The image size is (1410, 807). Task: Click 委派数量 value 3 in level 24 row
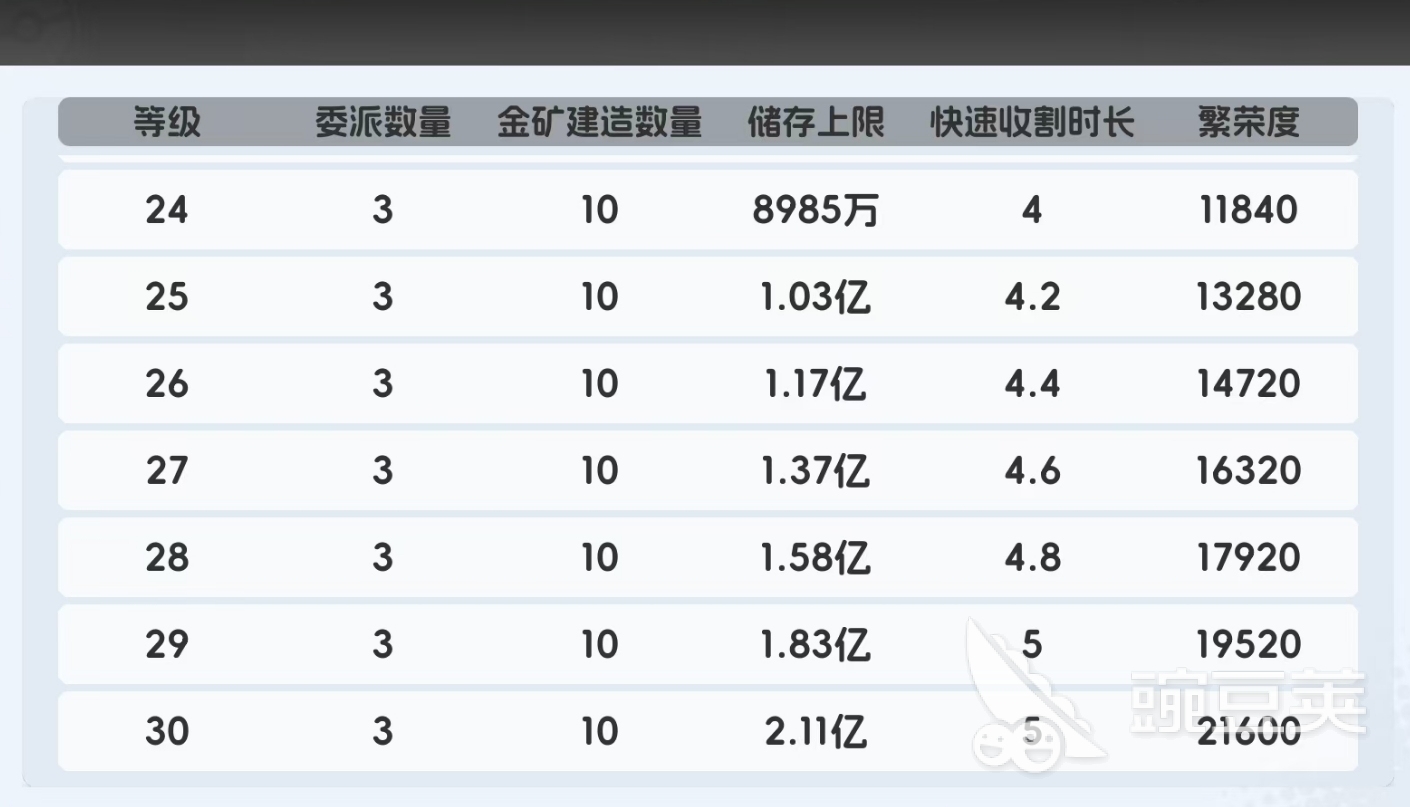[383, 210]
